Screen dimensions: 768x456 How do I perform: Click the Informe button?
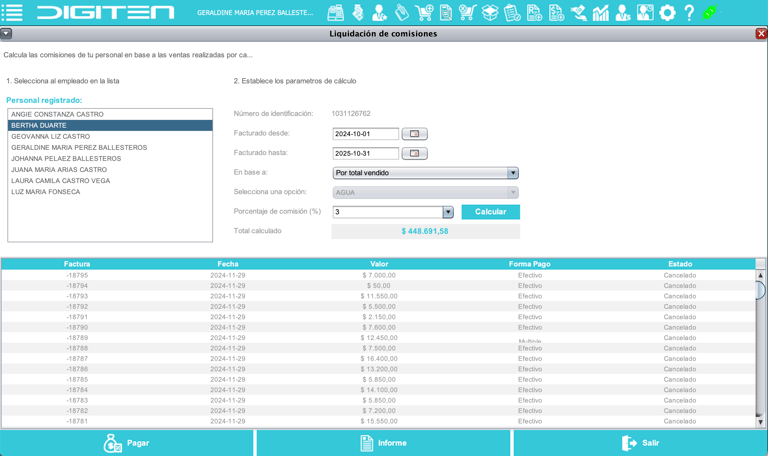[x=384, y=443]
